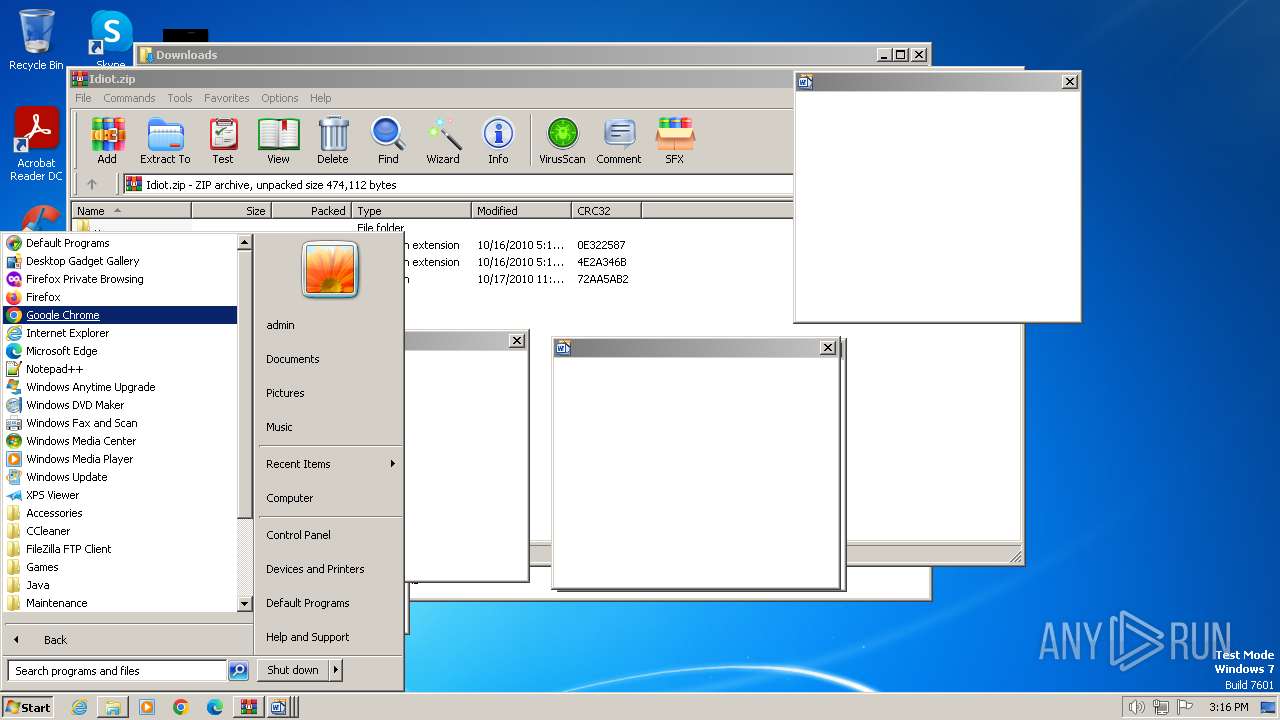The image size is (1280, 720).
Task: Launch Google Chrome from programs list
Action: click(120, 315)
